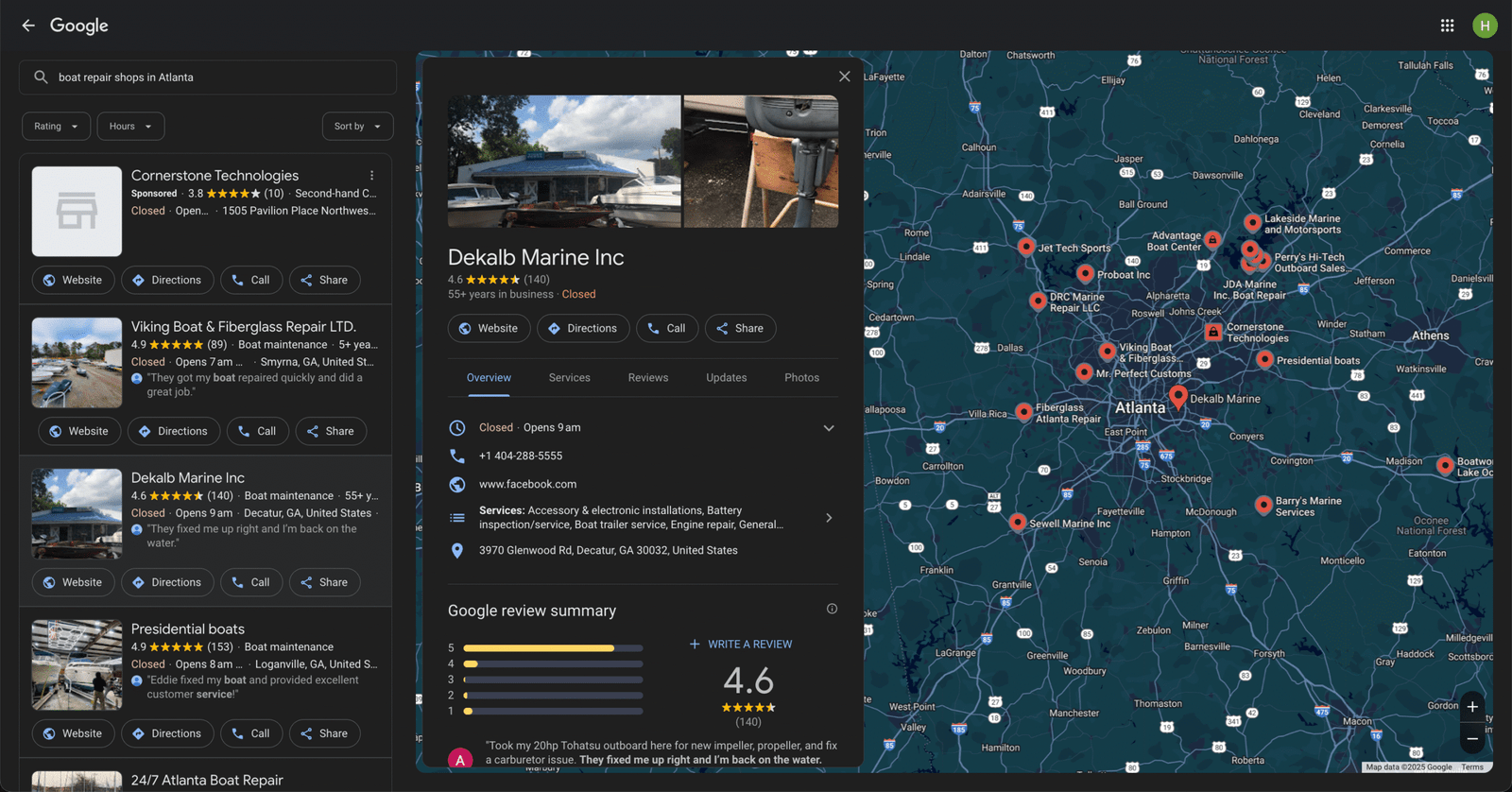Open the outboard motor photo
The height and width of the screenshot is (792, 1512).
coord(761,162)
